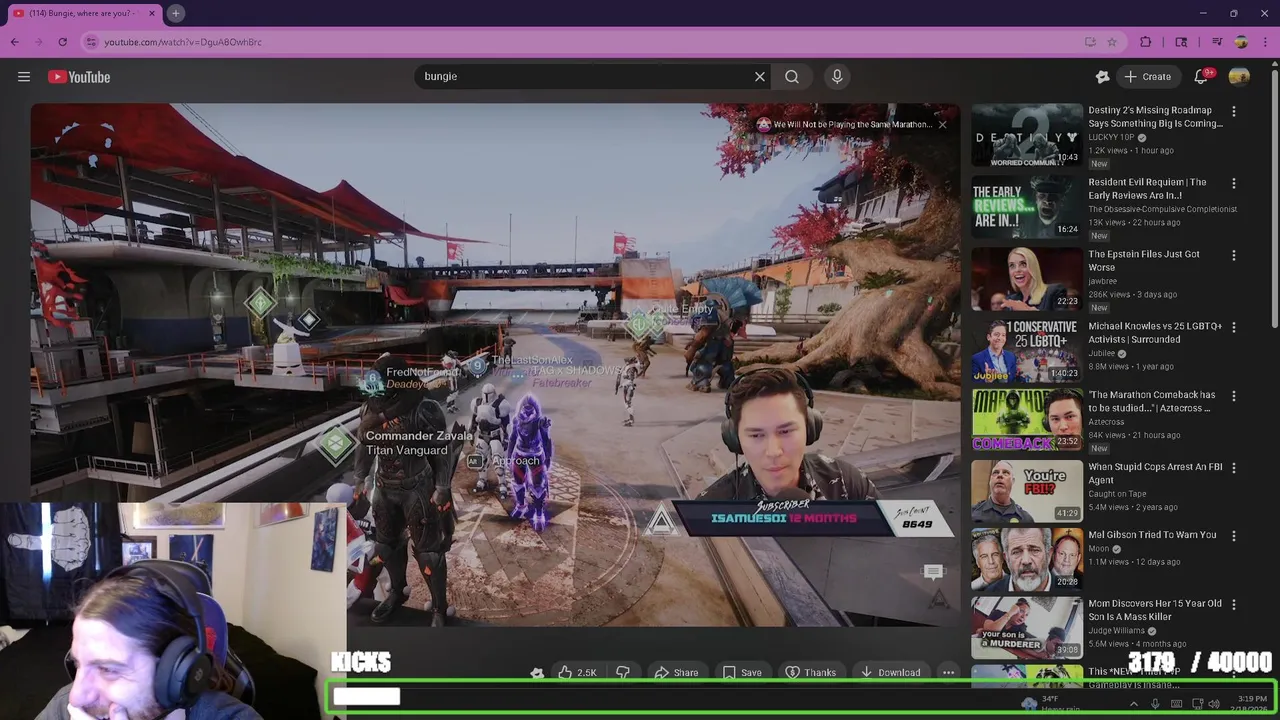Open Aztecross channel link

[1110, 421]
